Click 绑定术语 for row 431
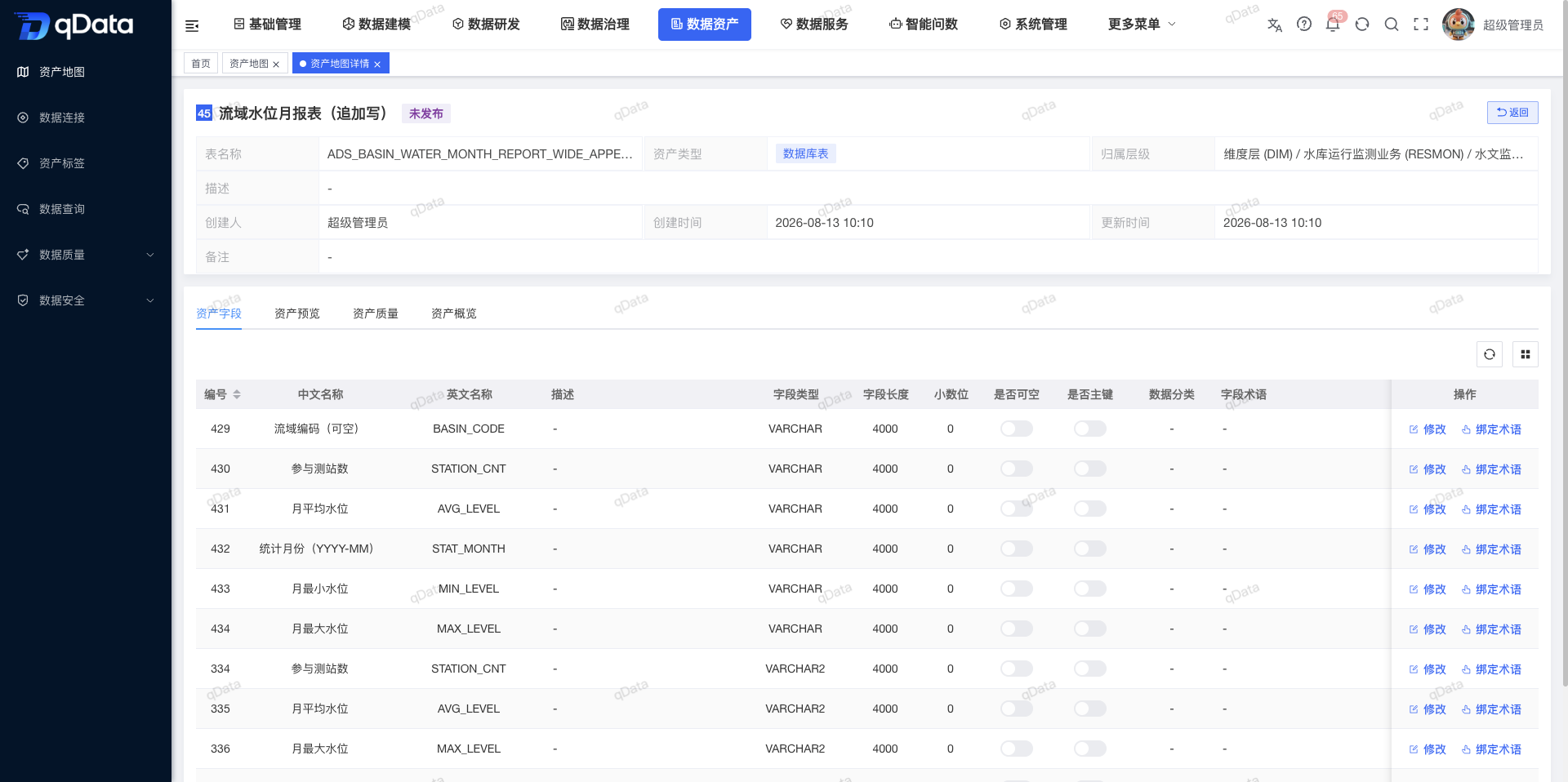 tap(1491, 509)
